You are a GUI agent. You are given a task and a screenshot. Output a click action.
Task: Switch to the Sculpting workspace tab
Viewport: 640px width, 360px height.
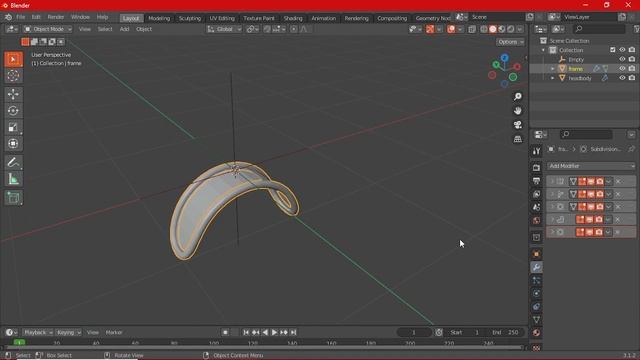point(190,18)
